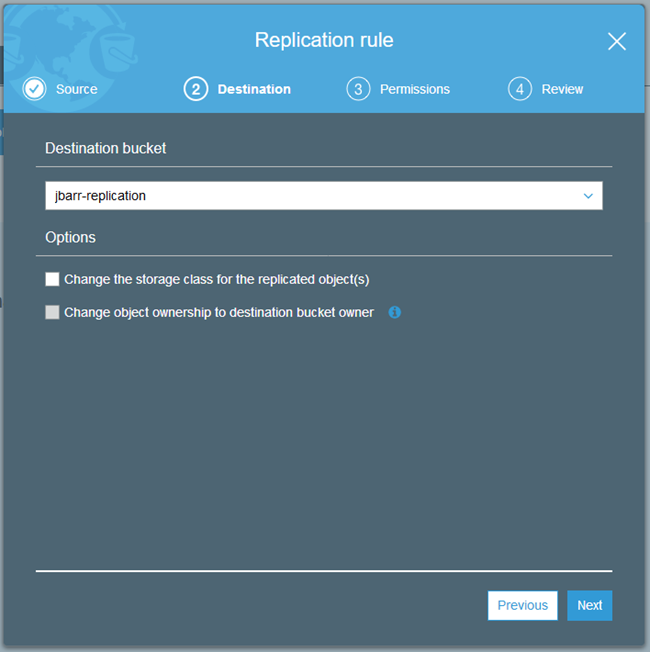The width and height of the screenshot is (650, 652).
Task: Click the step 4 circle icon
Action: pyautogui.click(x=519, y=89)
